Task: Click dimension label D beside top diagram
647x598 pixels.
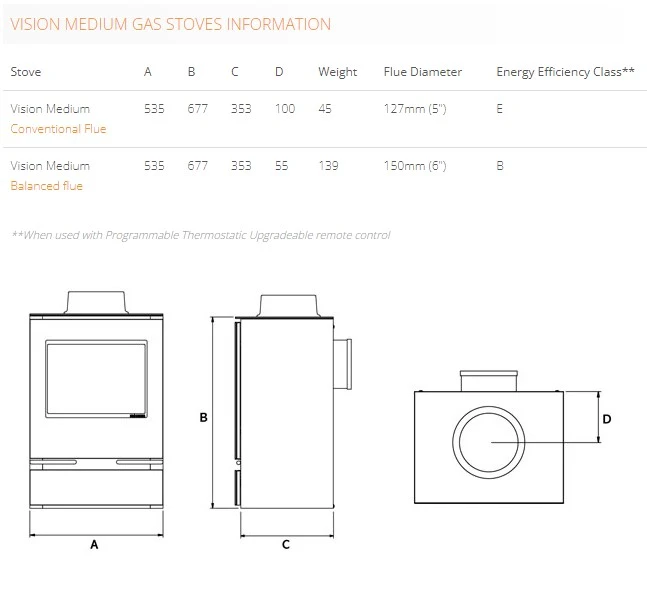Action: [x=607, y=419]
